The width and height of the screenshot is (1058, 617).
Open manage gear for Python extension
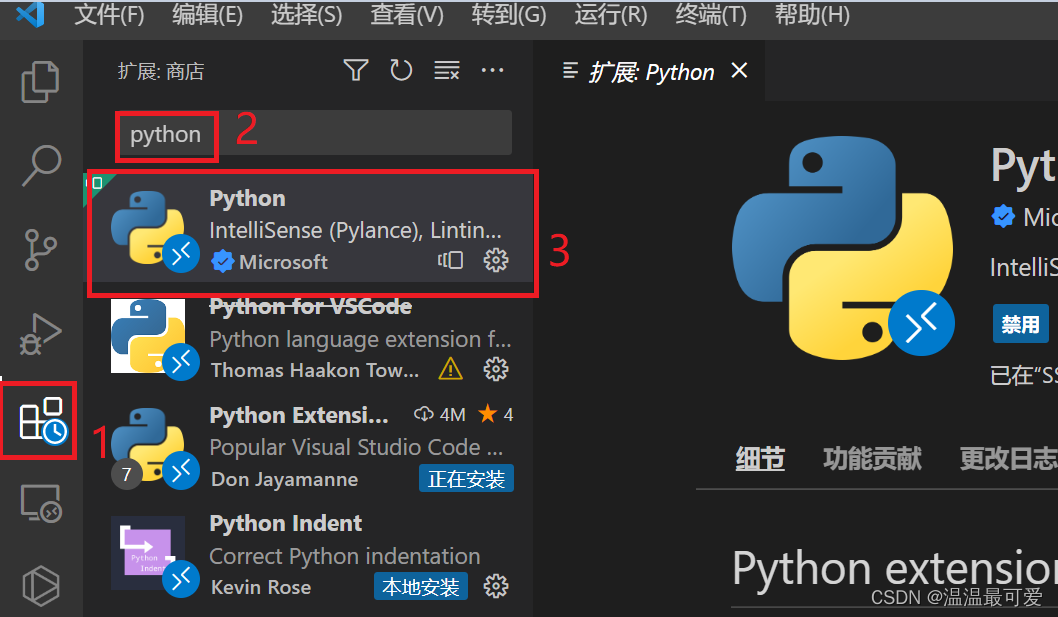coord(495,261)
